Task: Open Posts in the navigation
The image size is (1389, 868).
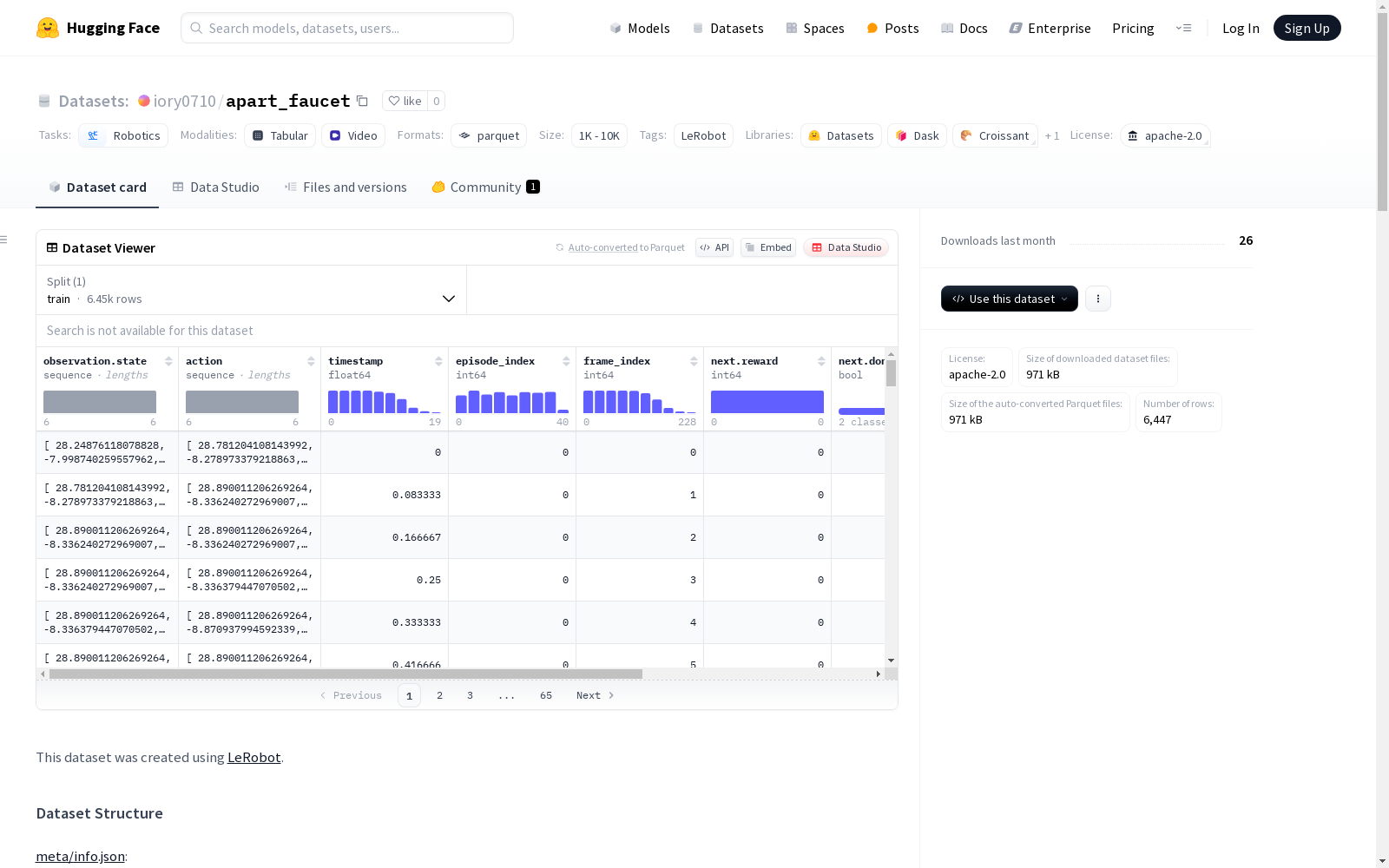Action: (892, 28)
